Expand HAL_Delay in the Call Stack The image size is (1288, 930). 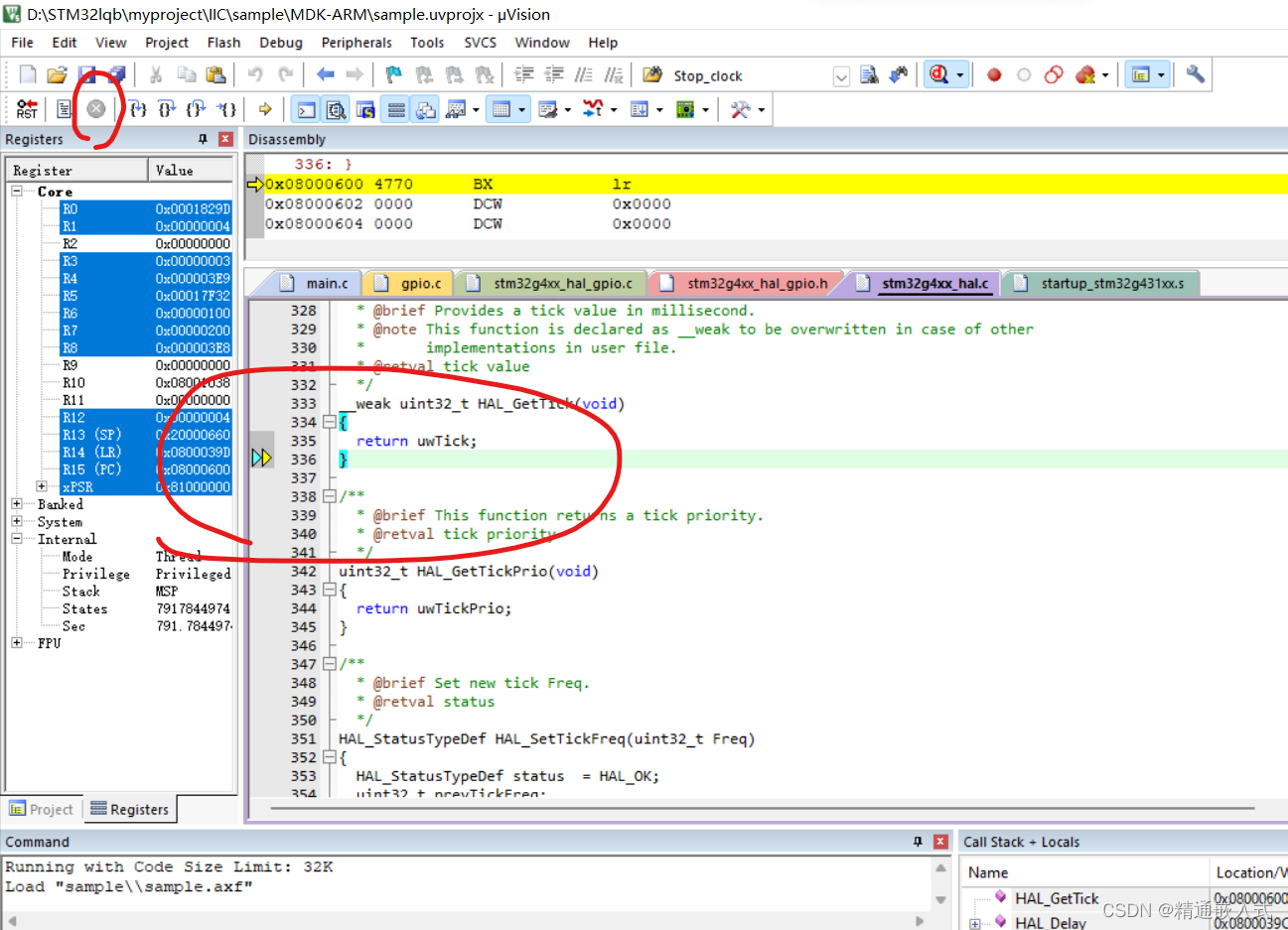tap(974, 923)
